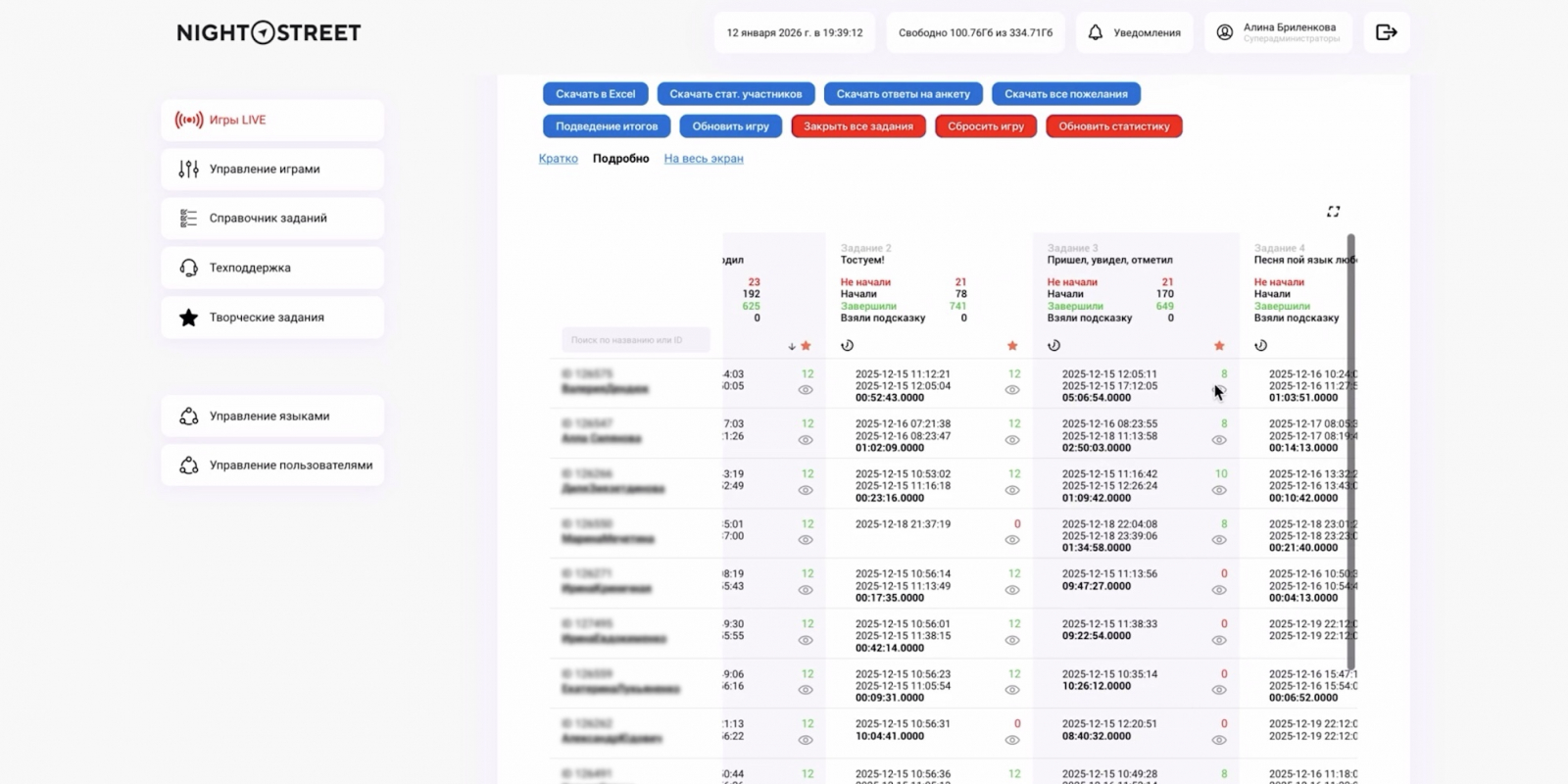Click the fullscreen expand icon above table
This screenshot has height=784, width=1568.
pos(1333,212)
